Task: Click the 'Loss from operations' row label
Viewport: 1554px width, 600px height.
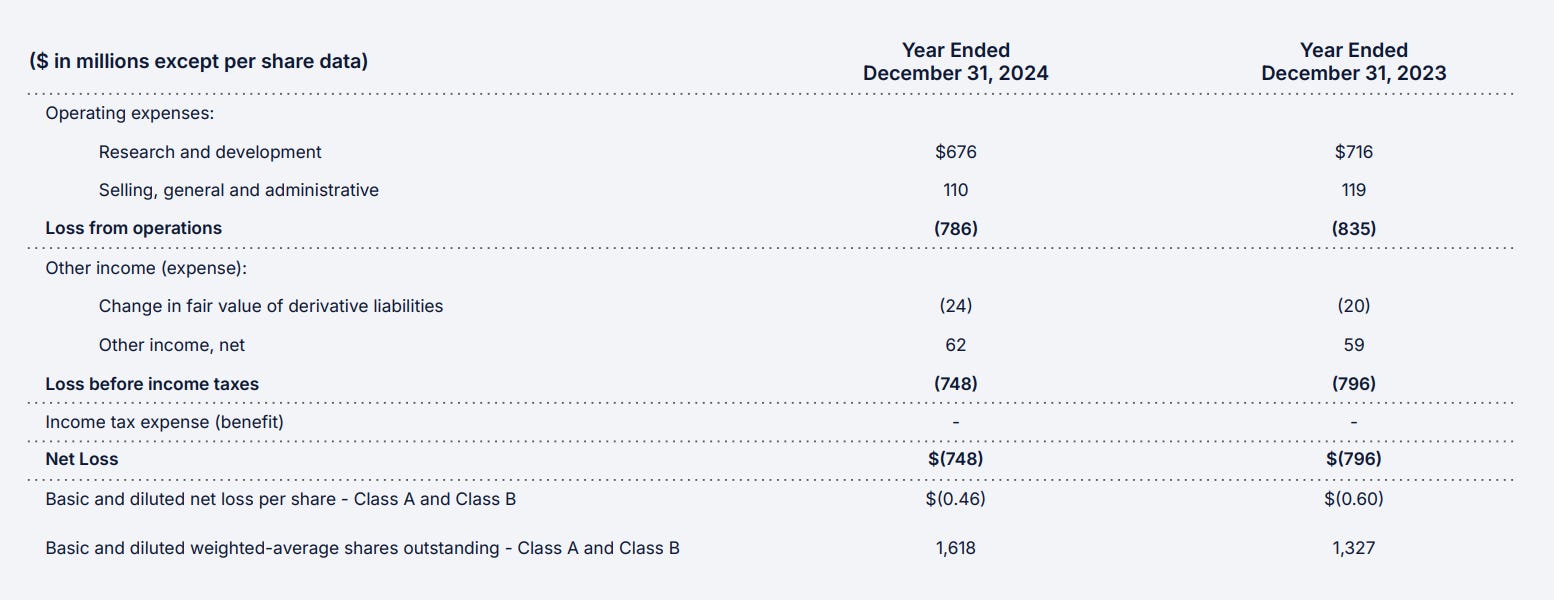Action: [133, 228]
